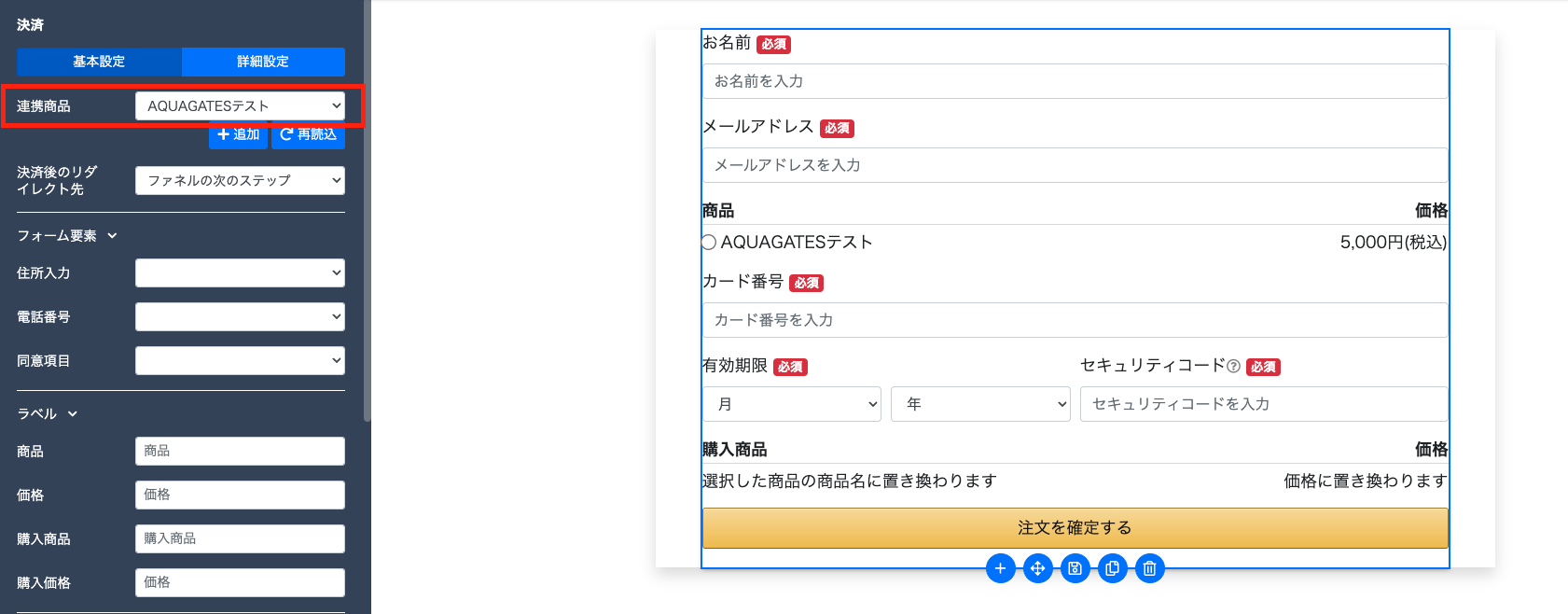Switch to the 基本設定 tab
Viewport: 1568px width, 614px height.
coord(99,62)
